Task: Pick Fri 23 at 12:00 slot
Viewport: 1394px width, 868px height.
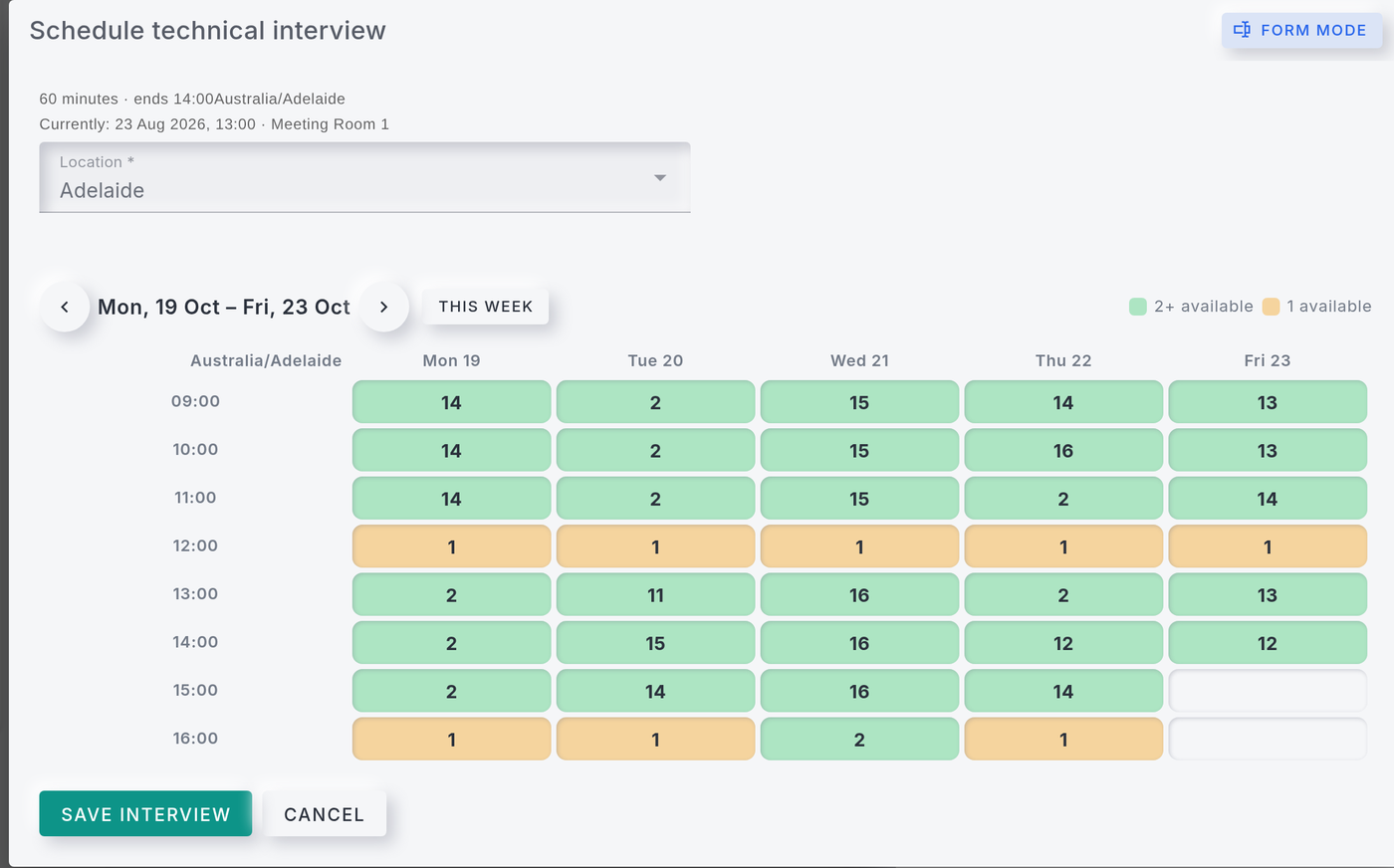Action: point(1268,546)
